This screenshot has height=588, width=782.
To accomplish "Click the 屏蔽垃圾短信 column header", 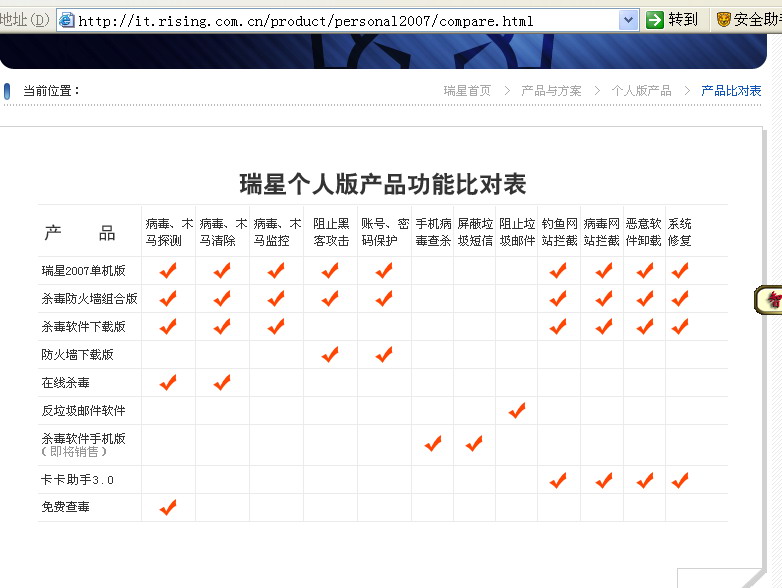I will [475, 232].
